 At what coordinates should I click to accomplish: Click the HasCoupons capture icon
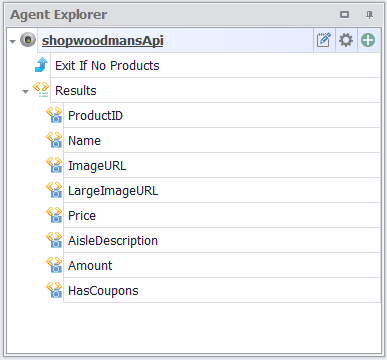coord(54,290)
